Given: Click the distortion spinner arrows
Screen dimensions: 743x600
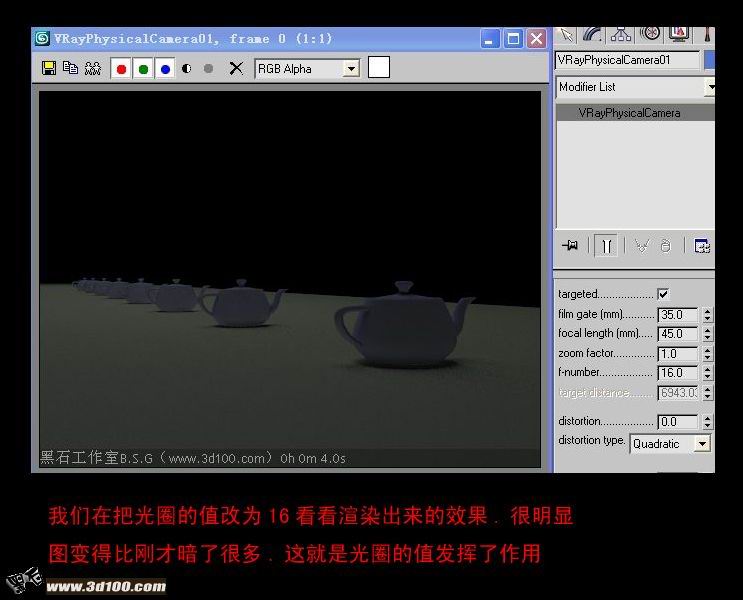Looking at the screenshot, I should point(707,422).
